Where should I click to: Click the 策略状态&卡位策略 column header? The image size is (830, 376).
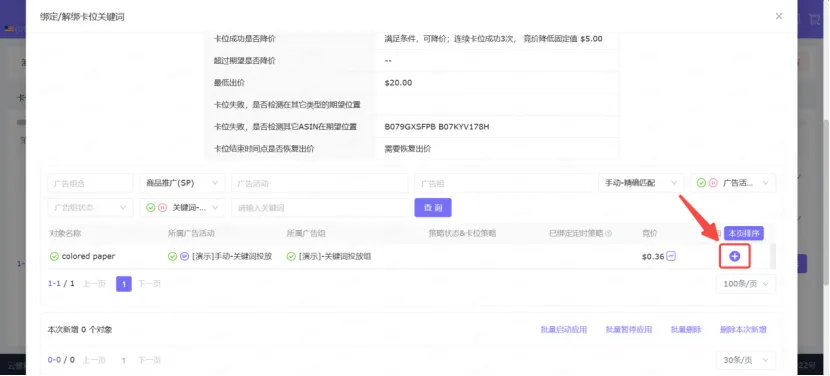pos(463,234)
